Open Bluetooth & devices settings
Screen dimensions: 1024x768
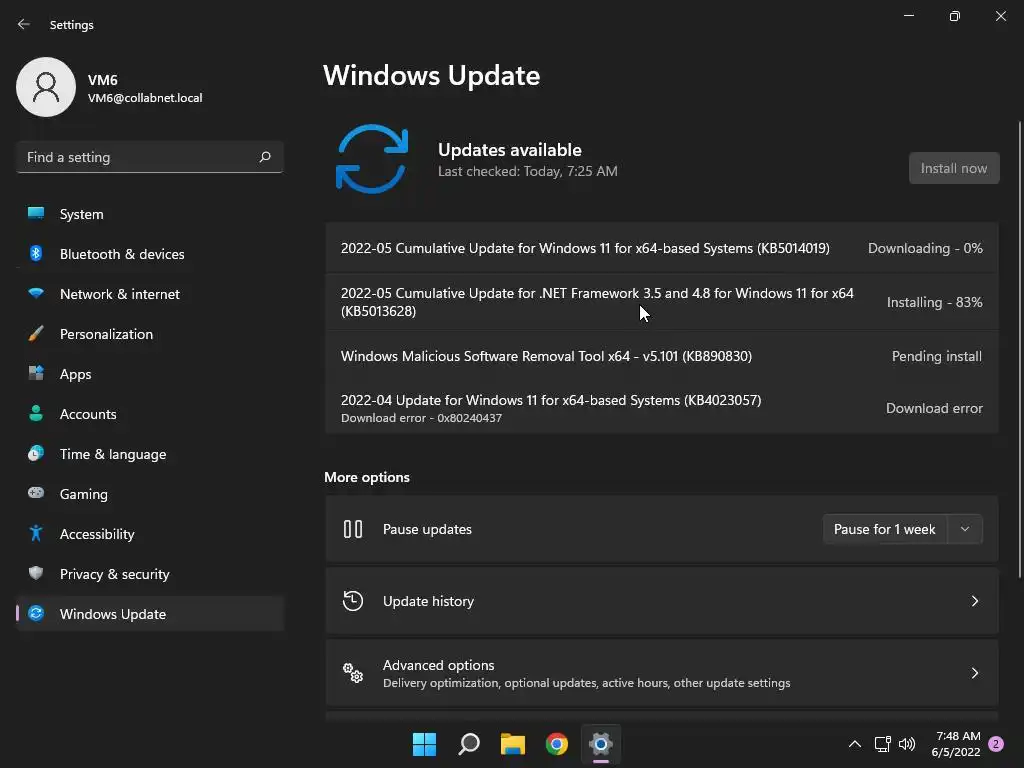150,253
